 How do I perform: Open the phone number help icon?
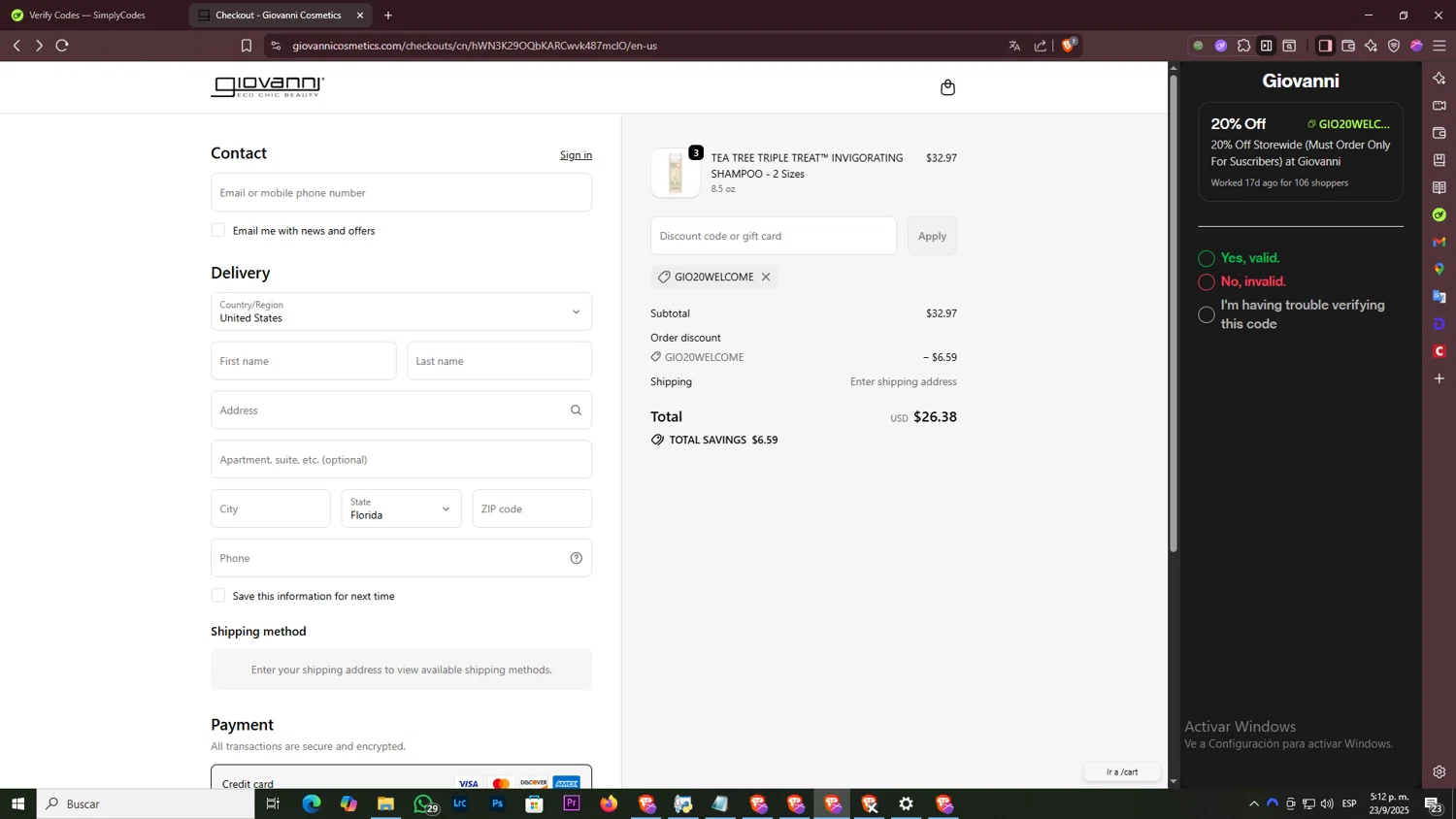pyautogui.click(x=576, y=558)
